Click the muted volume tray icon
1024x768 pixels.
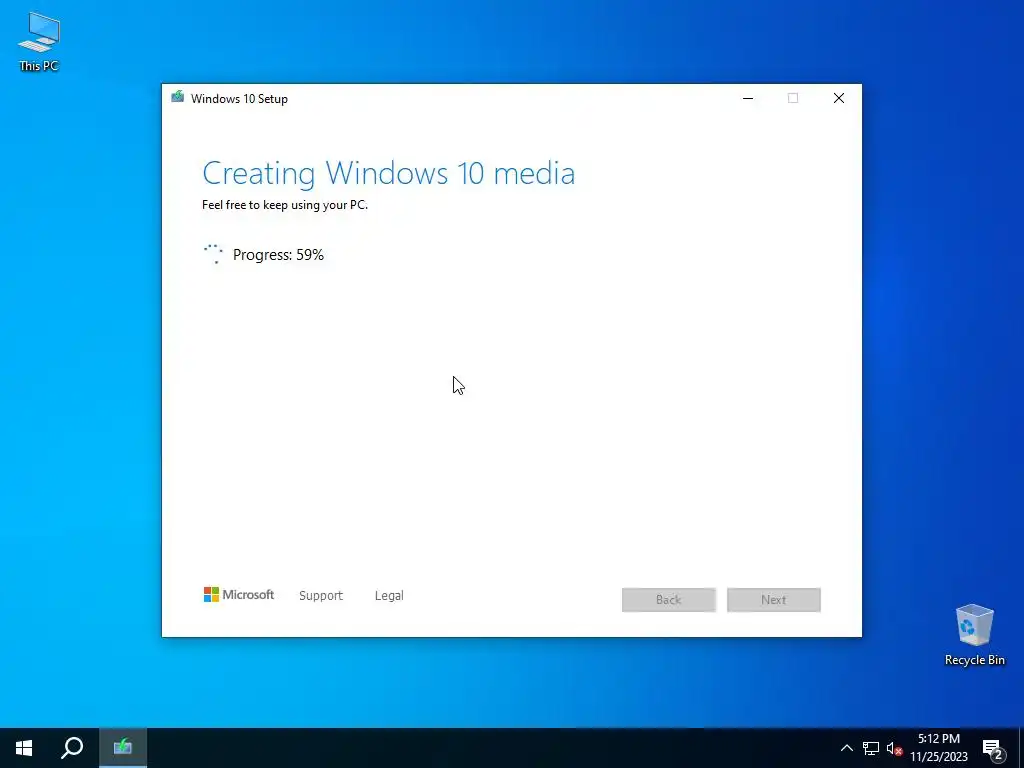894,748
